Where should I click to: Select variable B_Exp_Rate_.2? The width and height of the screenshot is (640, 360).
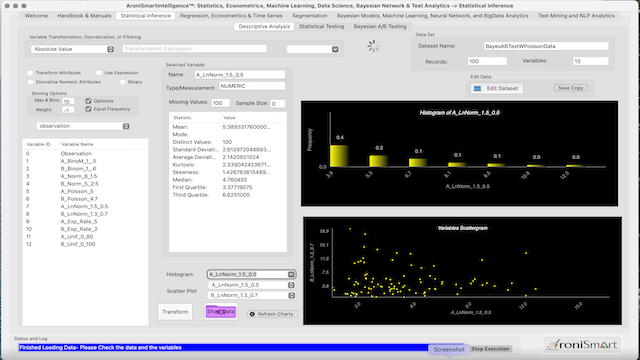point(85,229)
